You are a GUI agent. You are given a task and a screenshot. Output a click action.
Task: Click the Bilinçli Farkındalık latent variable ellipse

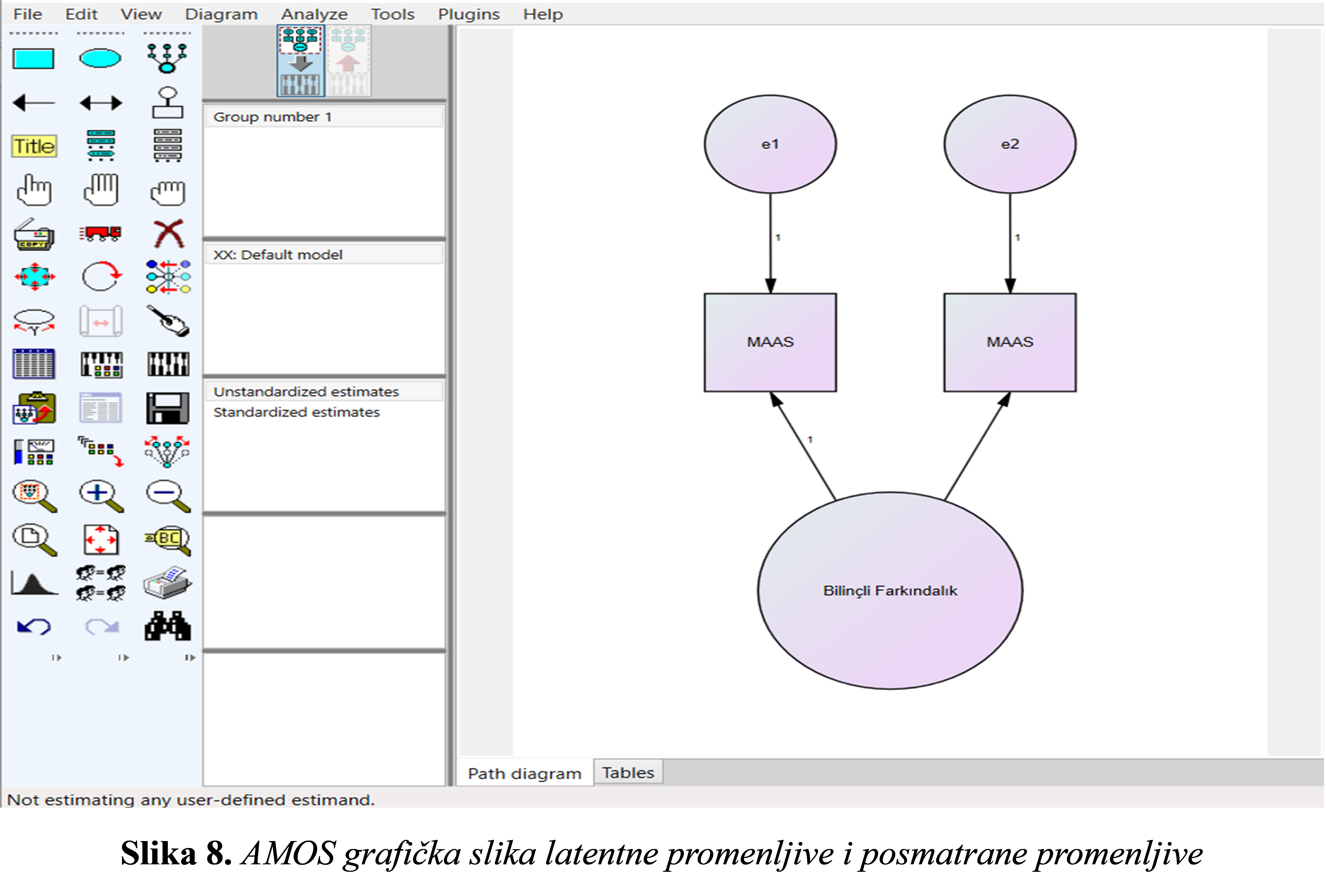890,591
